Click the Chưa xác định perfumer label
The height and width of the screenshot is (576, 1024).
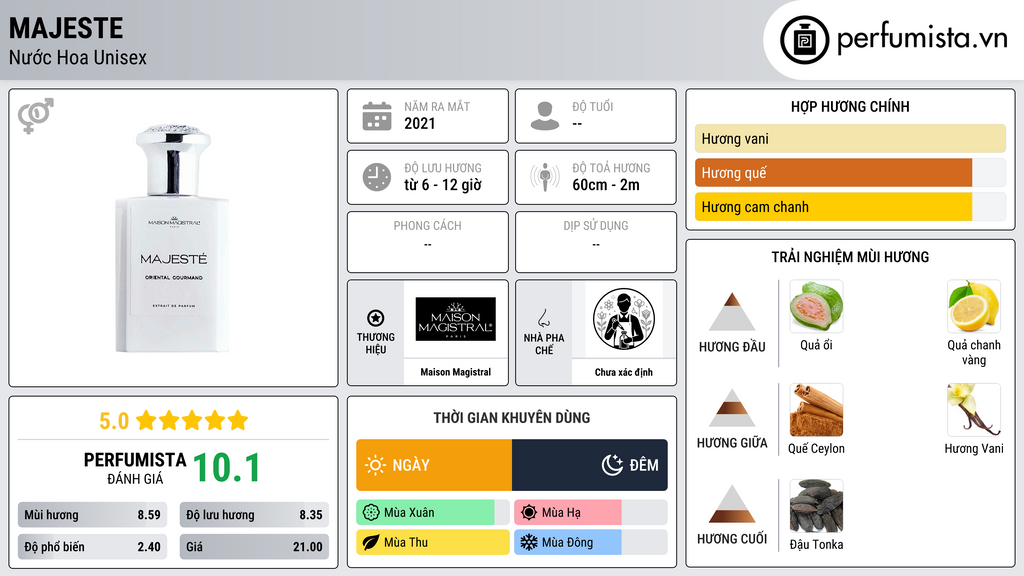624,372
